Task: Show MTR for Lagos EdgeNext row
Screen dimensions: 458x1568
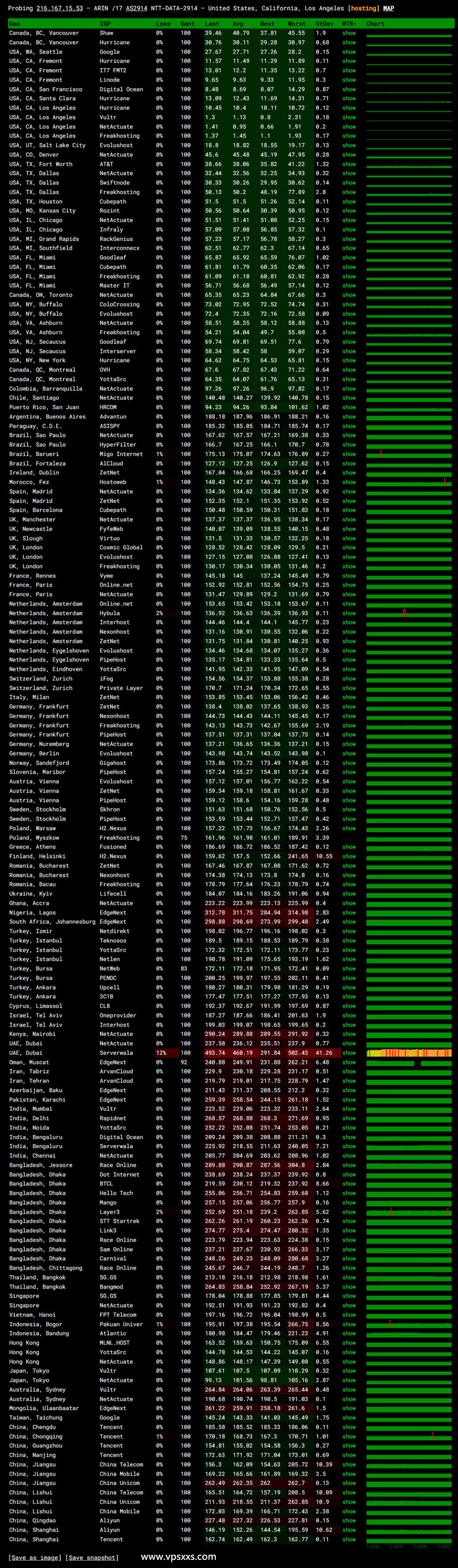Action: 349,912
